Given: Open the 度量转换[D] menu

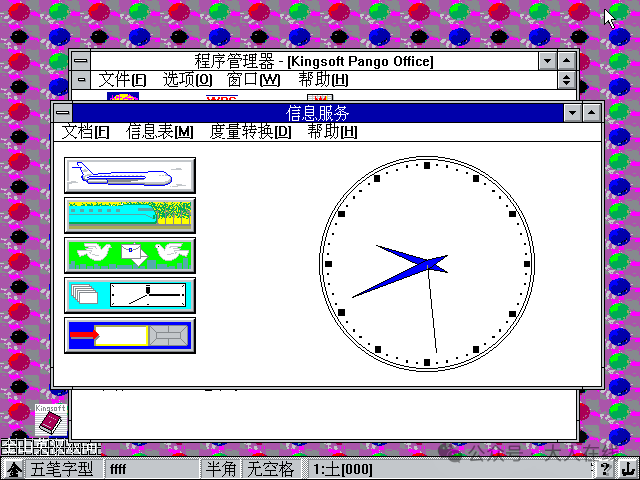Looking at the screenshot, I should pyautogui.click(x=250, y=132).
